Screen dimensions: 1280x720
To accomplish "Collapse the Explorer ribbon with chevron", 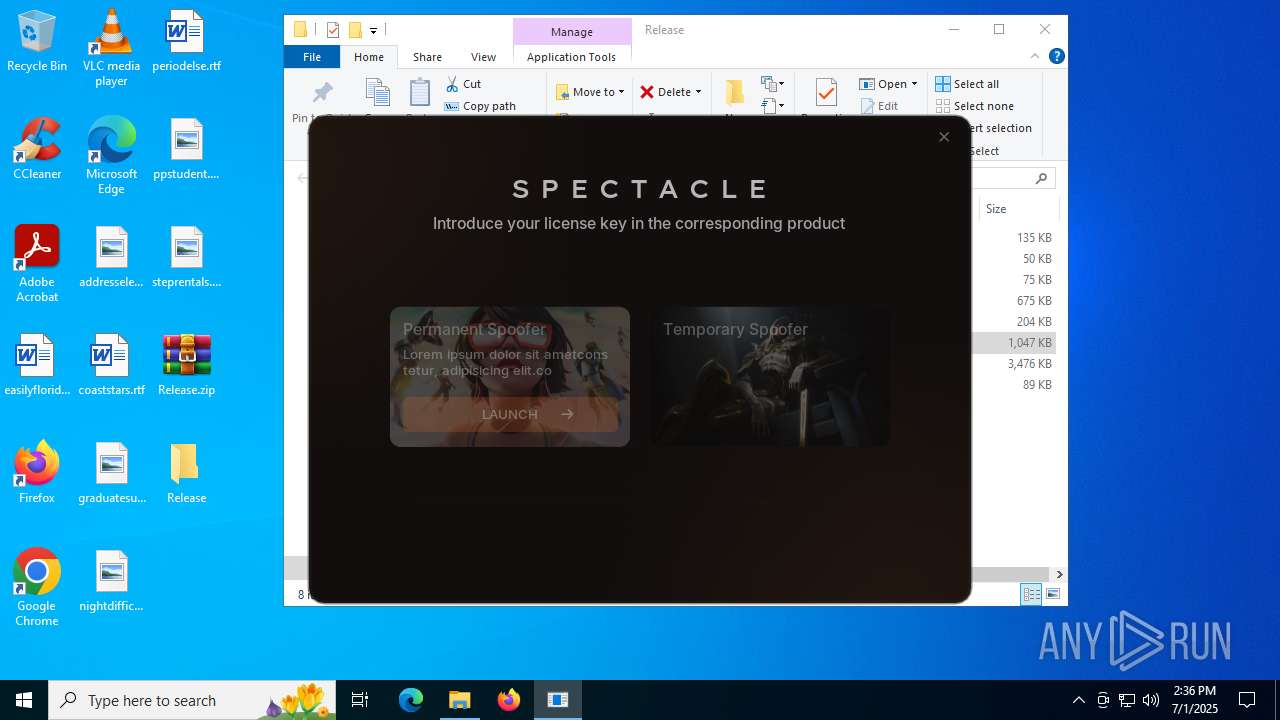I will [x=1035, y=57].
